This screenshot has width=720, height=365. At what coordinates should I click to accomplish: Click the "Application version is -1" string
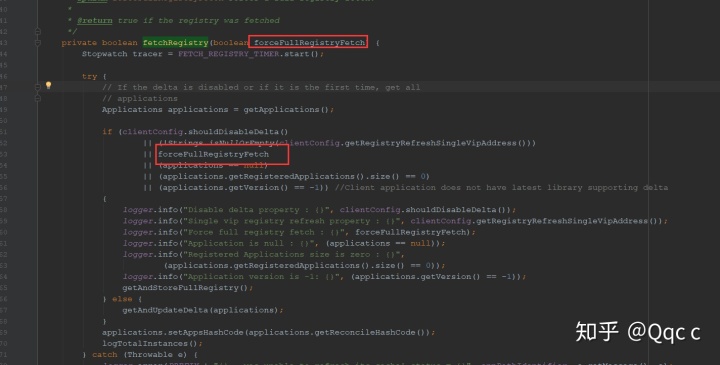coord(264,276)
